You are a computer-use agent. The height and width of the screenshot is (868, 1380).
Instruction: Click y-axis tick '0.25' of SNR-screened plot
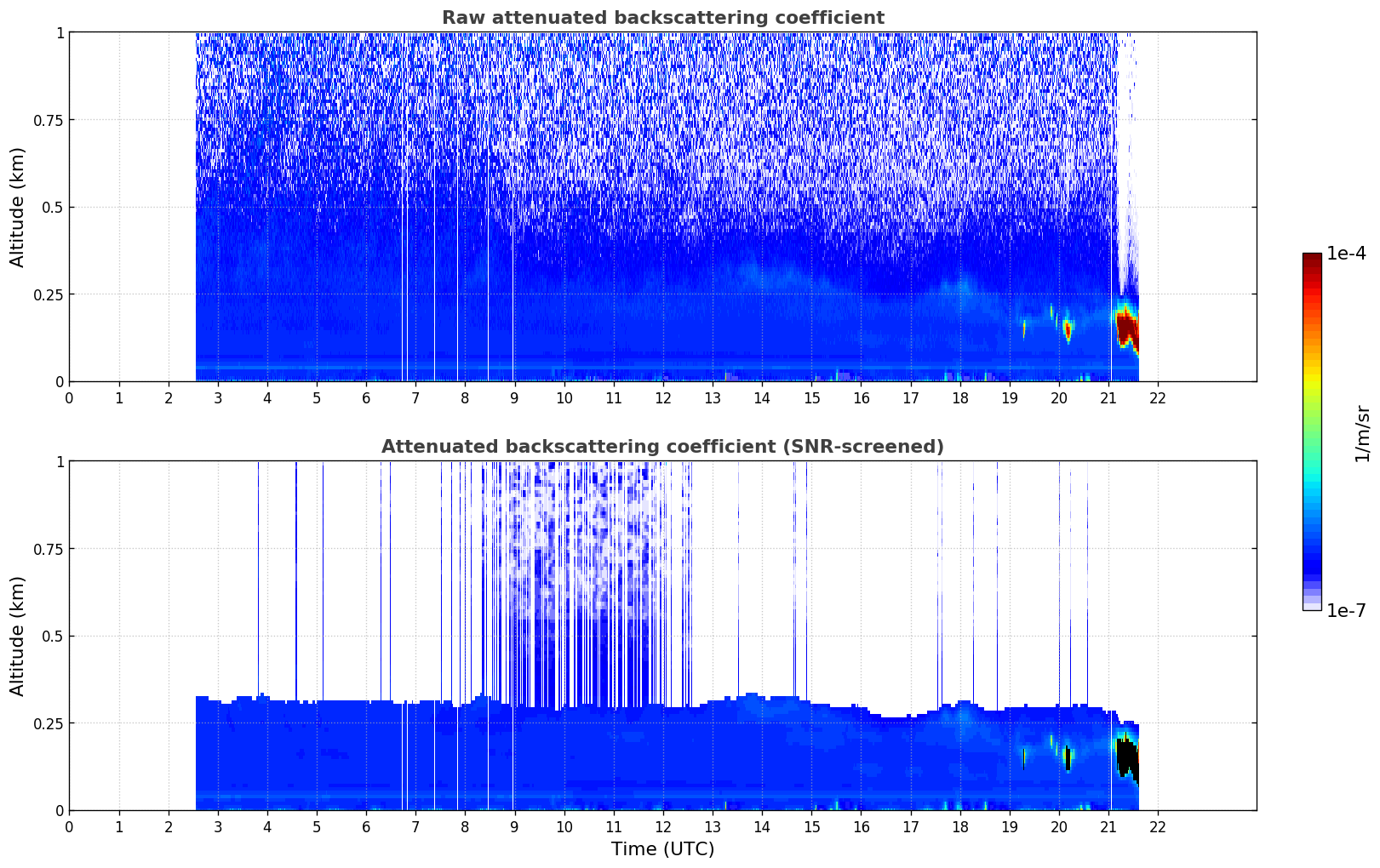click(49, 723)
